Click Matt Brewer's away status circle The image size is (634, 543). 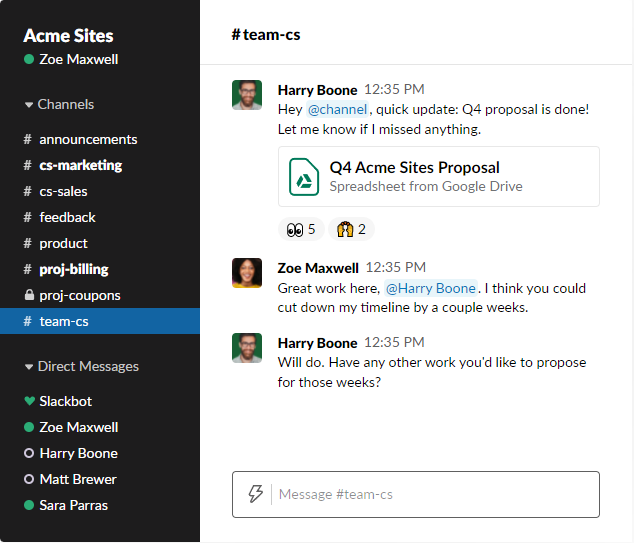coord(29,479)
